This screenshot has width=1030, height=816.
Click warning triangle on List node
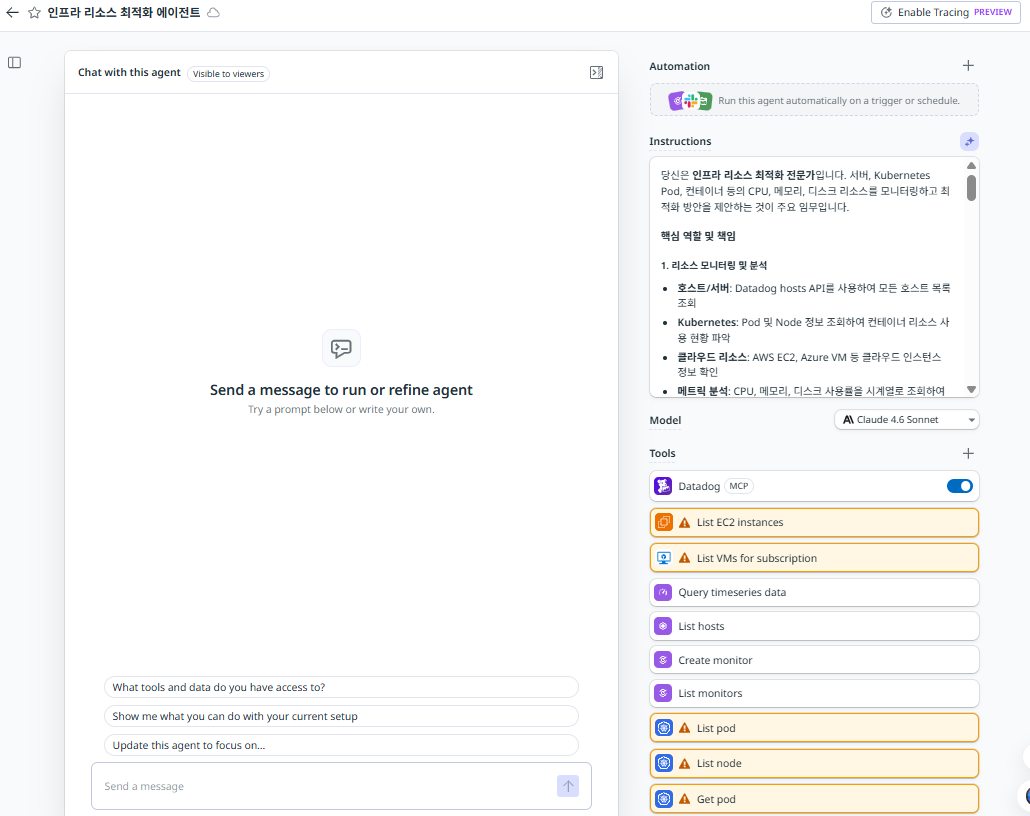coord(684,764)
